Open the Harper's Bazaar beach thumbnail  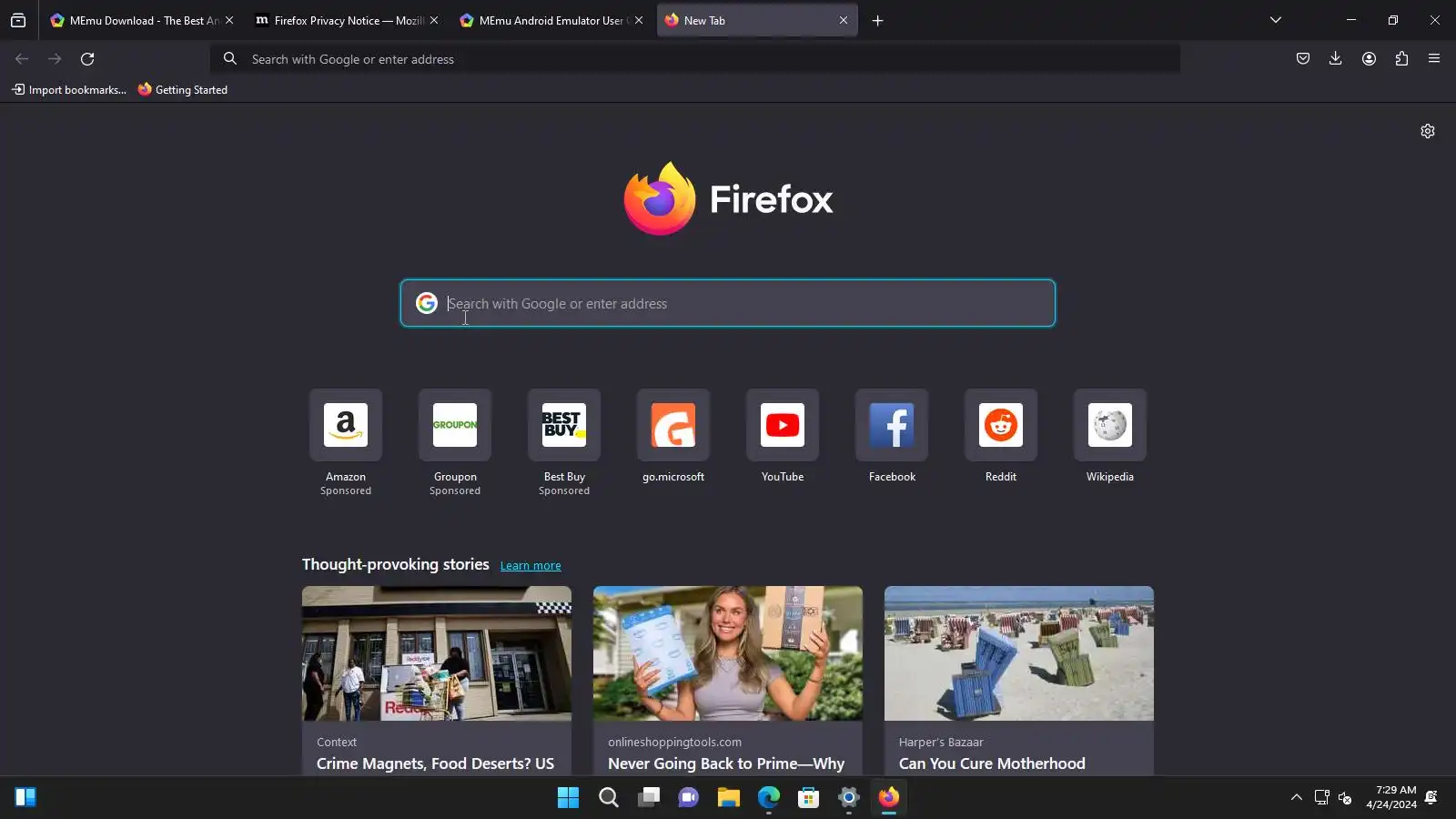pos(1019,653)
